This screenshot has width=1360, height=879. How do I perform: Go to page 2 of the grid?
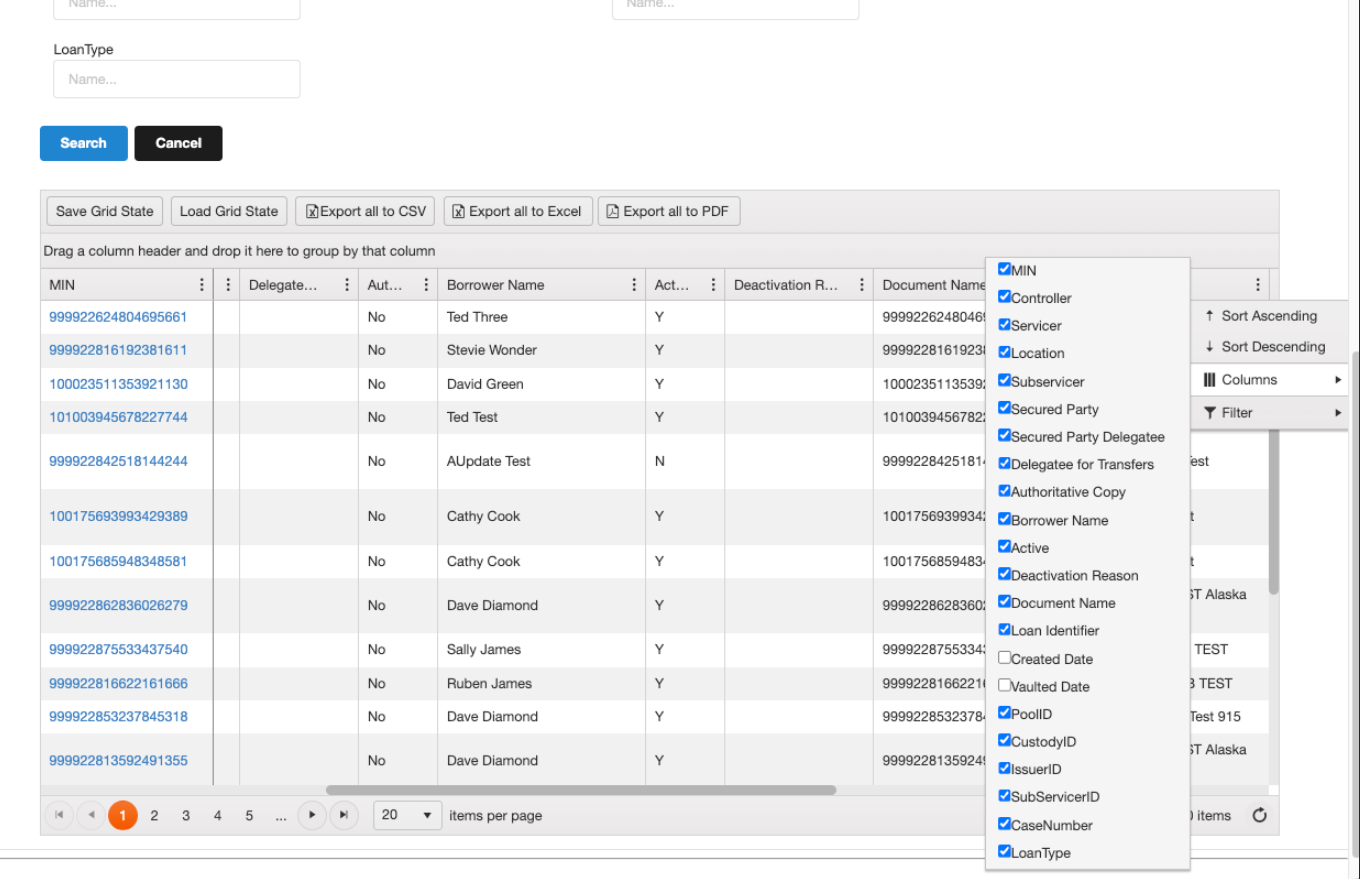pos(154,815)
